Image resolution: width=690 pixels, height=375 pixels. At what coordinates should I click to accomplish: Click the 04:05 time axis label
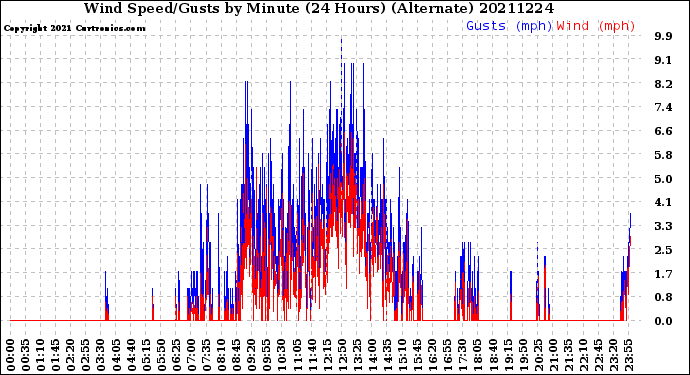click(x=116, y=355)
